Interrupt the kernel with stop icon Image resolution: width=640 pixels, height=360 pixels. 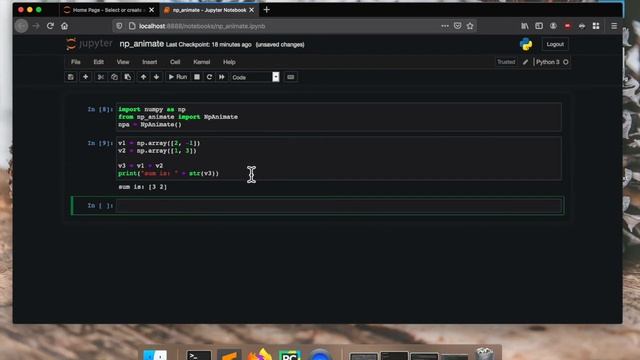point(197,77)
